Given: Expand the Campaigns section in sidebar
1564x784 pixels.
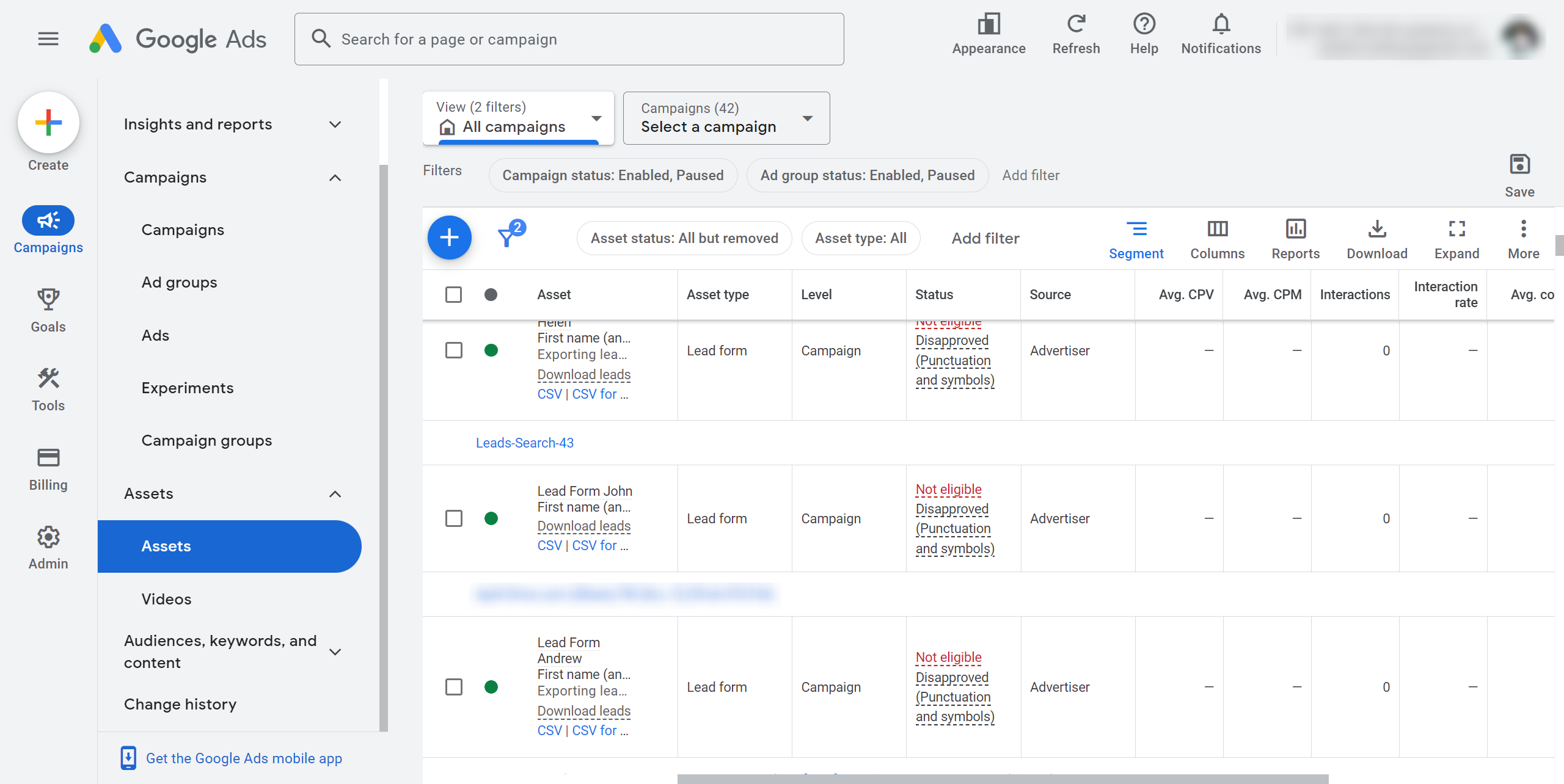Looking at the screenshot, I should tap(334, 177).
